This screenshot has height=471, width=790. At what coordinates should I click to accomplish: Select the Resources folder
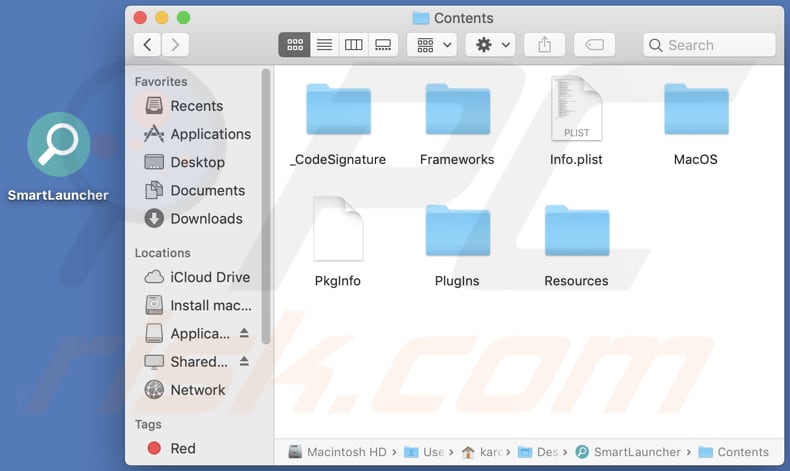[576, 246]
